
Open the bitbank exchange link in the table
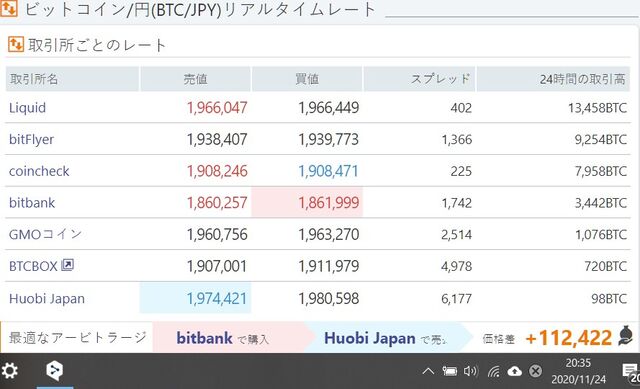point(32,202)
